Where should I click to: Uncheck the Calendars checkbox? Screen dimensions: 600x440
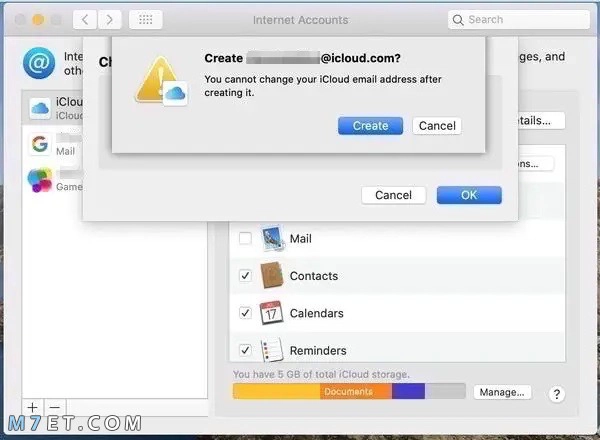point(245,313)
